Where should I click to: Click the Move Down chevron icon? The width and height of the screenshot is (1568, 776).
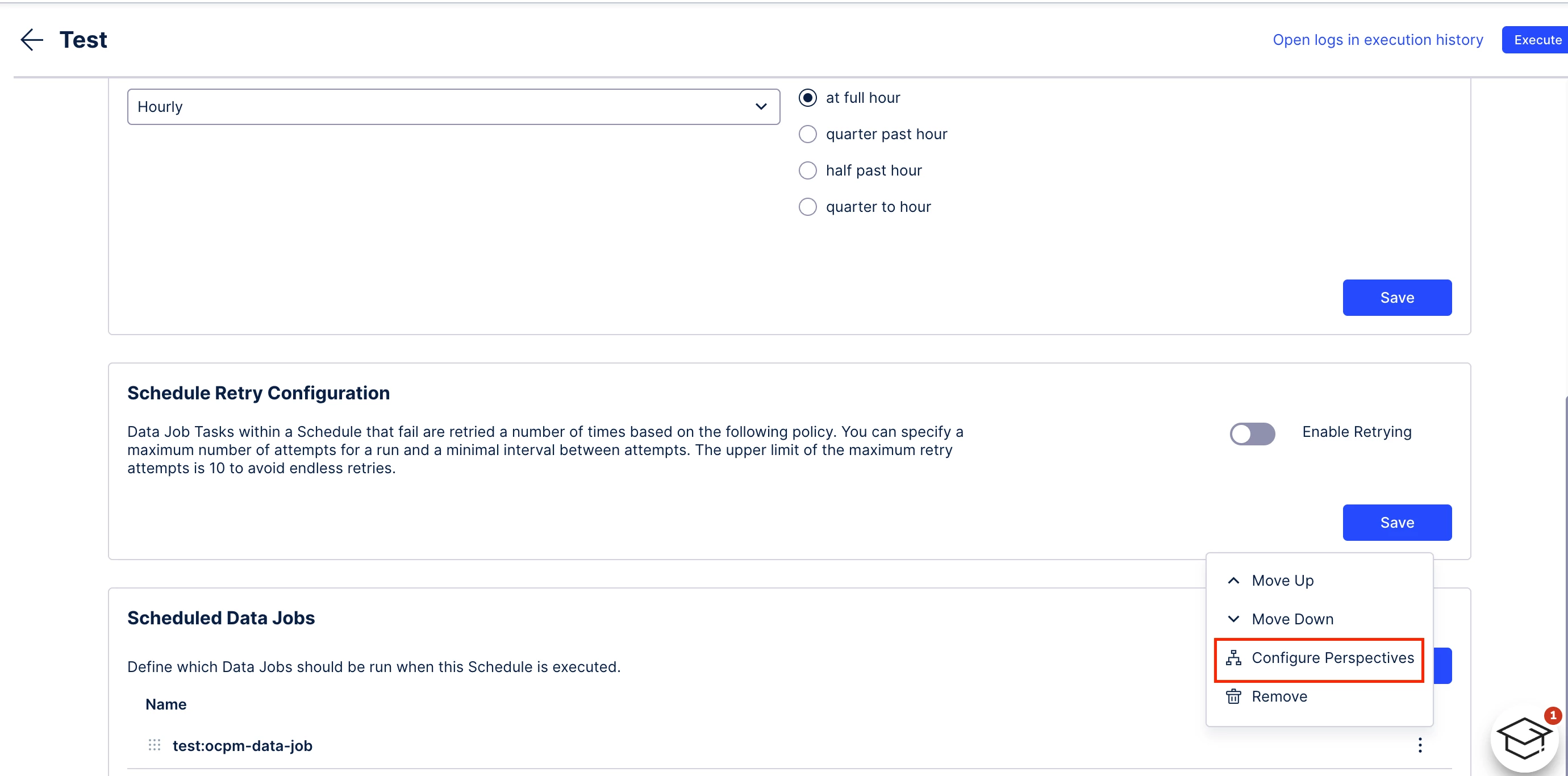point(1233,619)
